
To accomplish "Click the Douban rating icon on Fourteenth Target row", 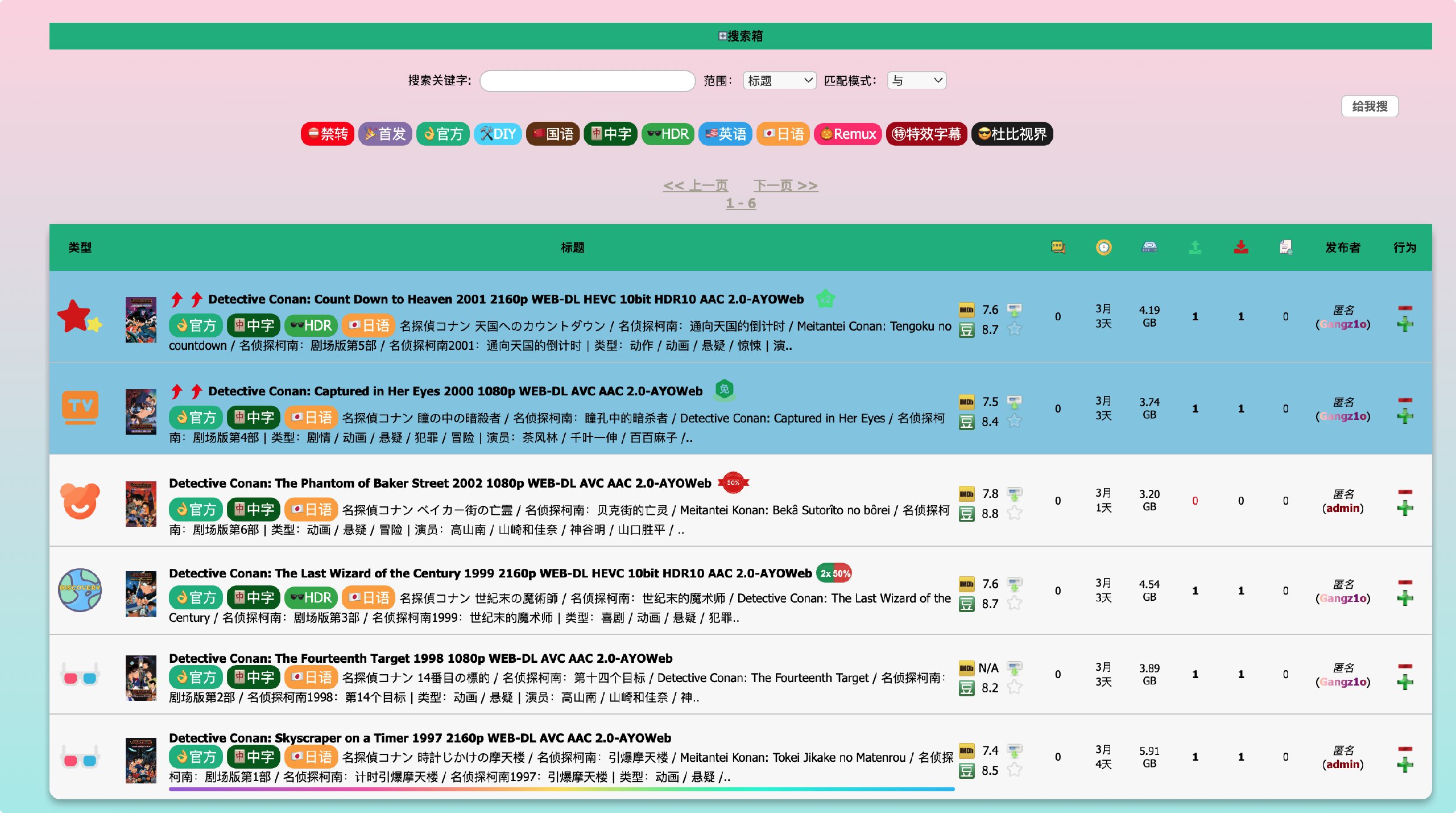I will click(966, 688).
